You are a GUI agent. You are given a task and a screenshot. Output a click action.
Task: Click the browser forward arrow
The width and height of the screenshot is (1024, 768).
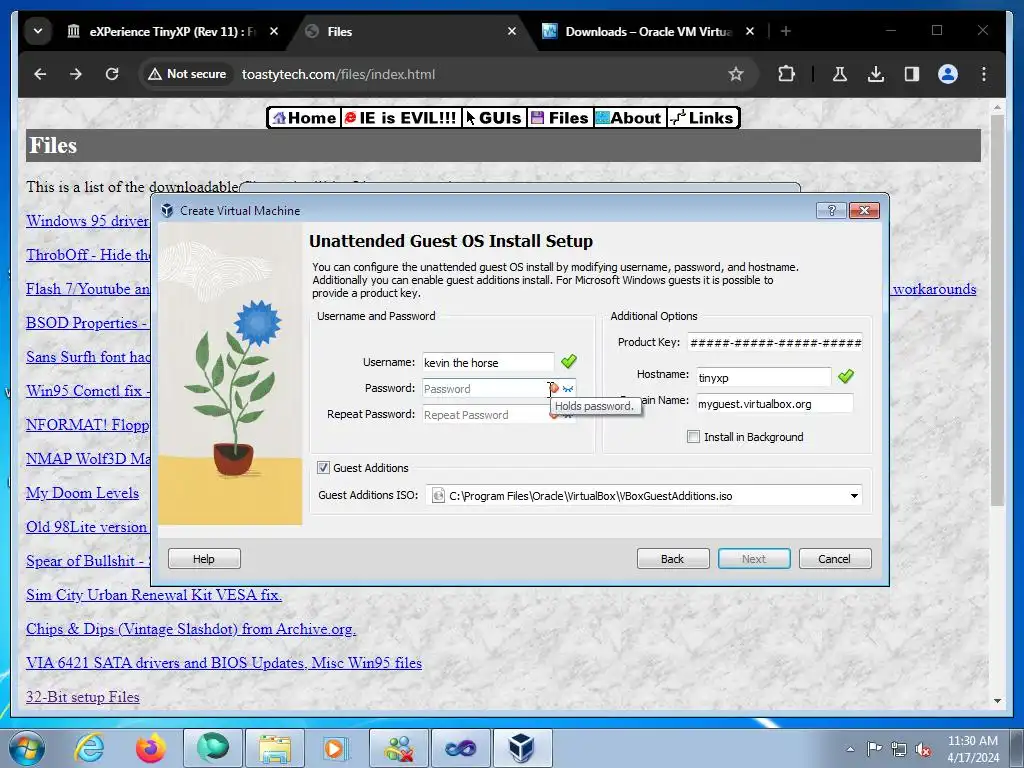[76, 74]
